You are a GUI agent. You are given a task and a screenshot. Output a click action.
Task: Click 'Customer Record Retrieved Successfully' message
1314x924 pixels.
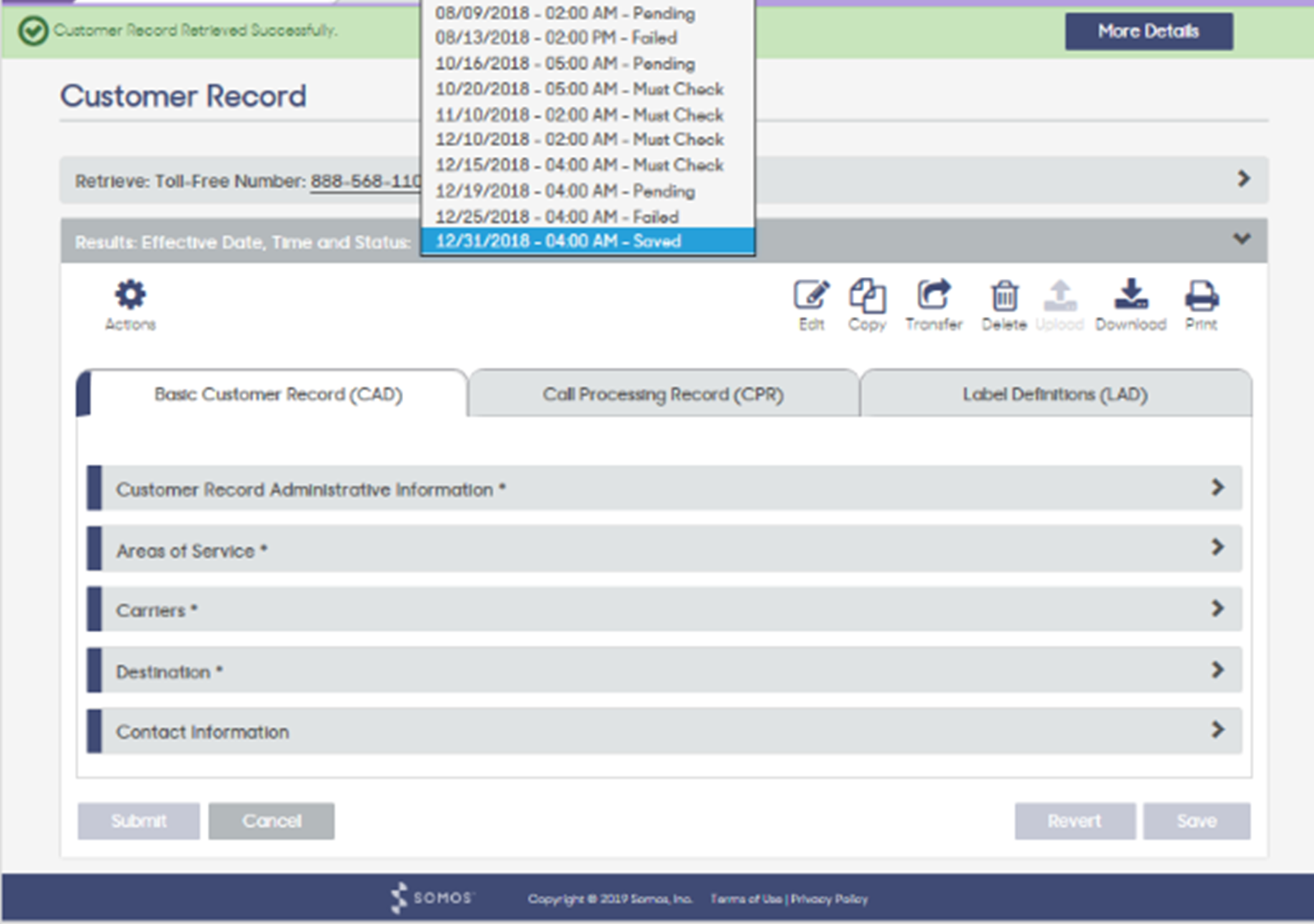pos(195,30)
